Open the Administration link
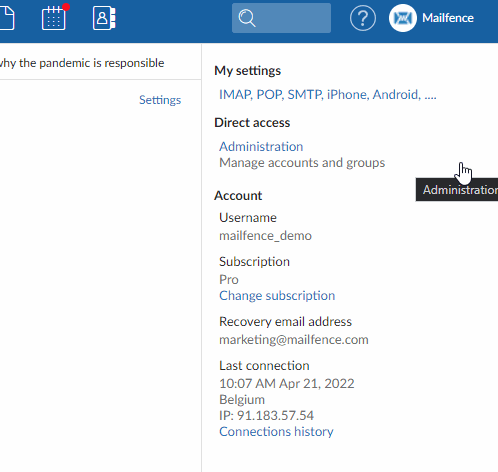This screenshot has height=472, width=498. [x=261, y=147]
